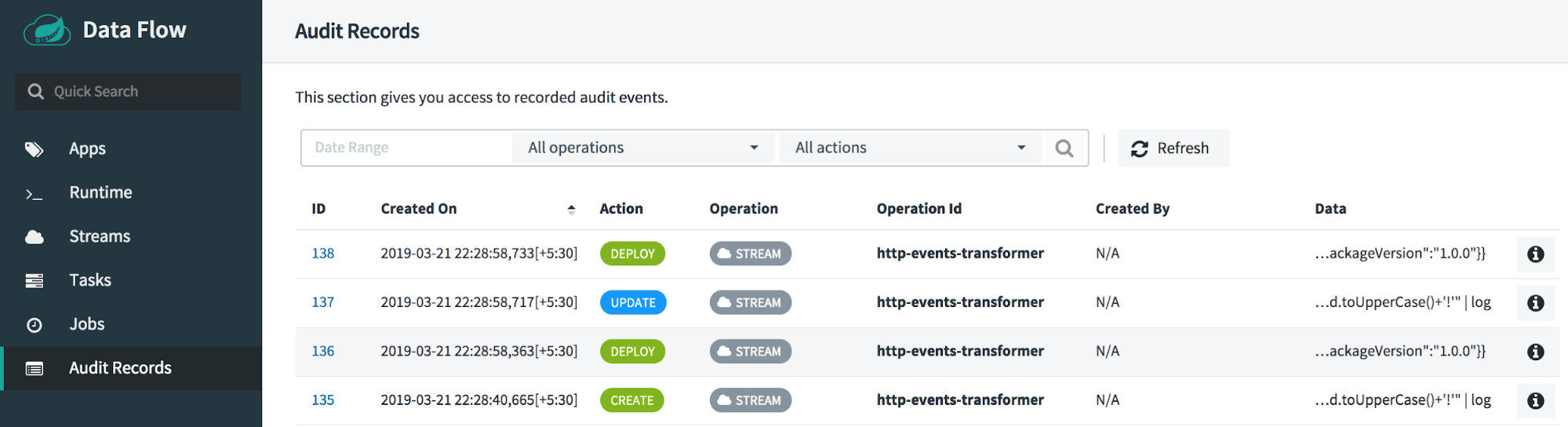Click the Data Flow logo icon
Viewport: 1568px width, 427px height.
tap(47, 31)
